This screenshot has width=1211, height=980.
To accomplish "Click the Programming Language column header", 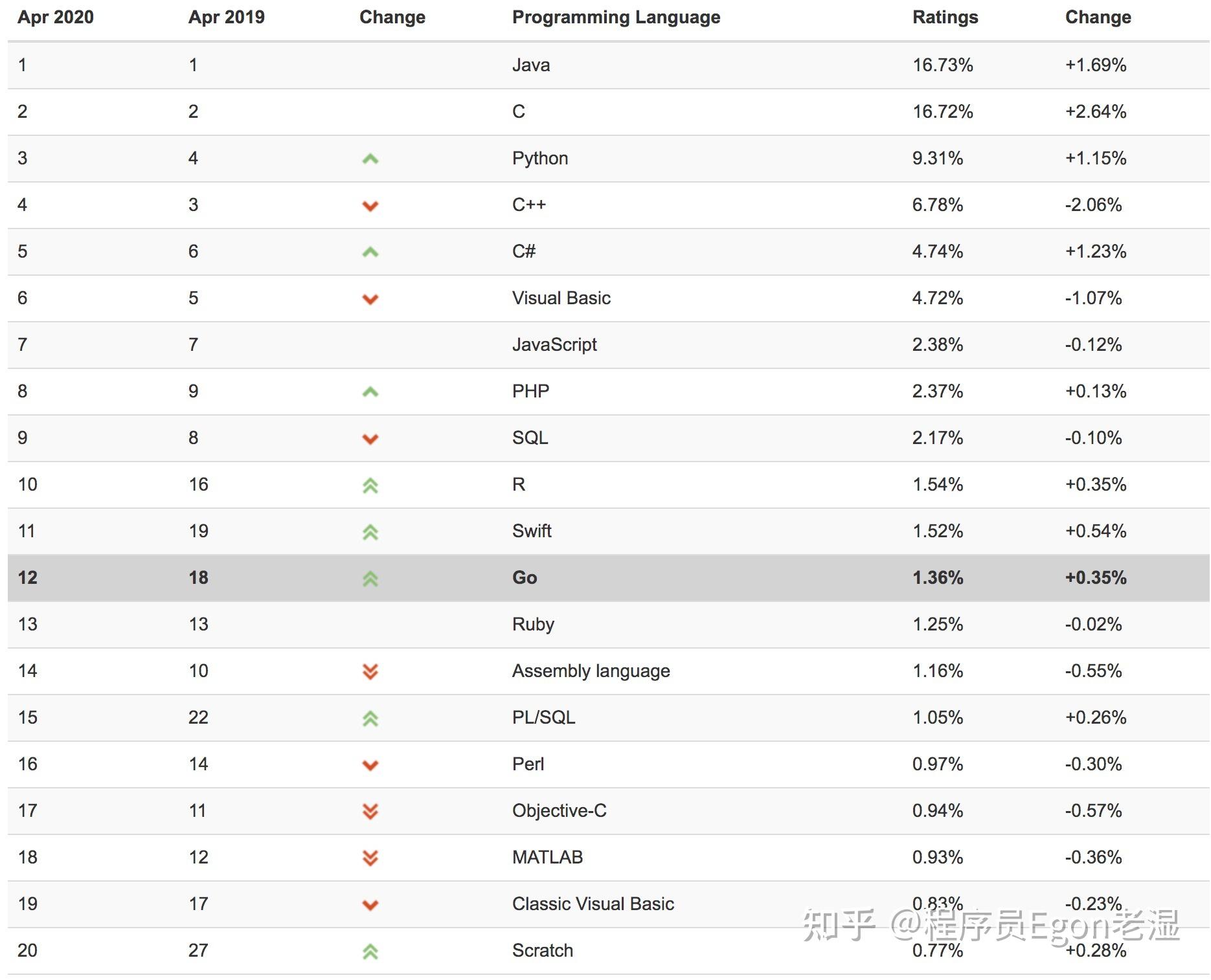I will click(x=616, y=17).
